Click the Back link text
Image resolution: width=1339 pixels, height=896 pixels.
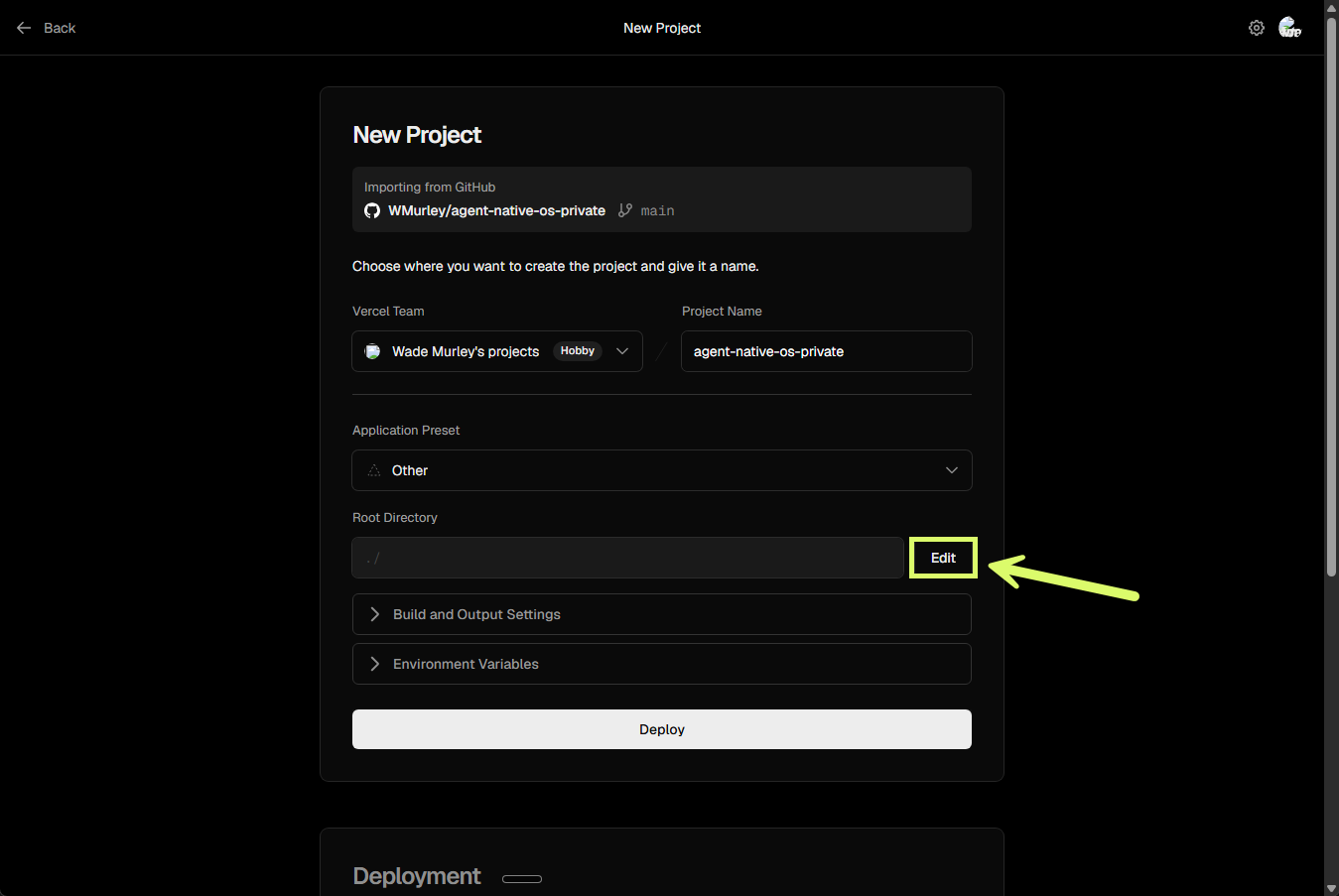60,28
